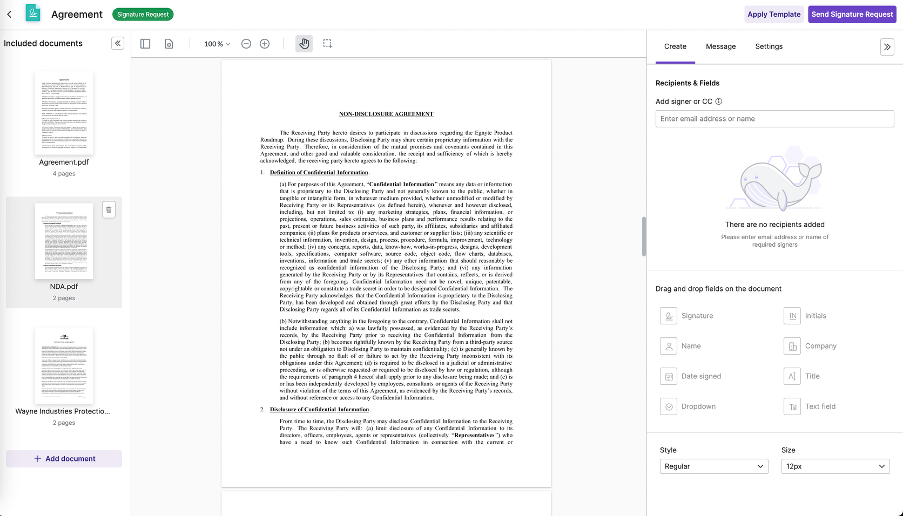
Task: Click the Recipients & Fields heading
Action: click(x=687, y=83)
